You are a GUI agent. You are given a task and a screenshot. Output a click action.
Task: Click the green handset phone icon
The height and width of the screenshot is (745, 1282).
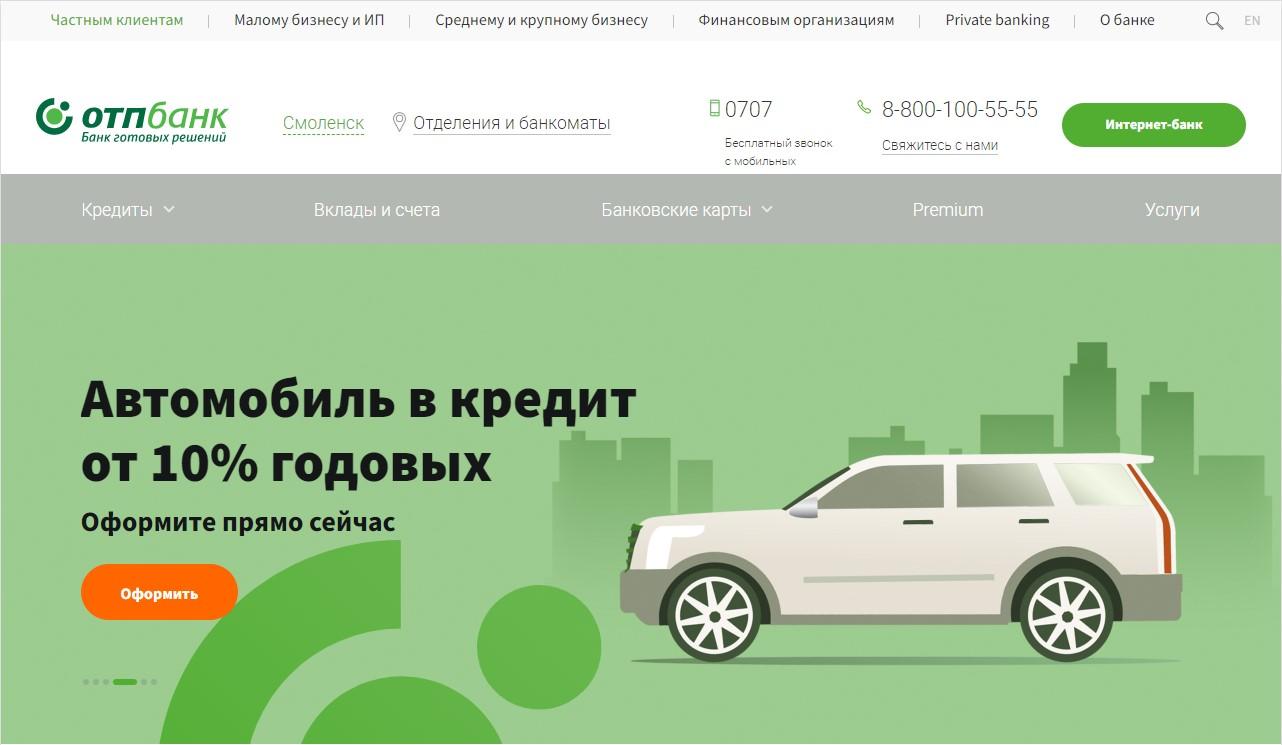(x=864, y=107)
